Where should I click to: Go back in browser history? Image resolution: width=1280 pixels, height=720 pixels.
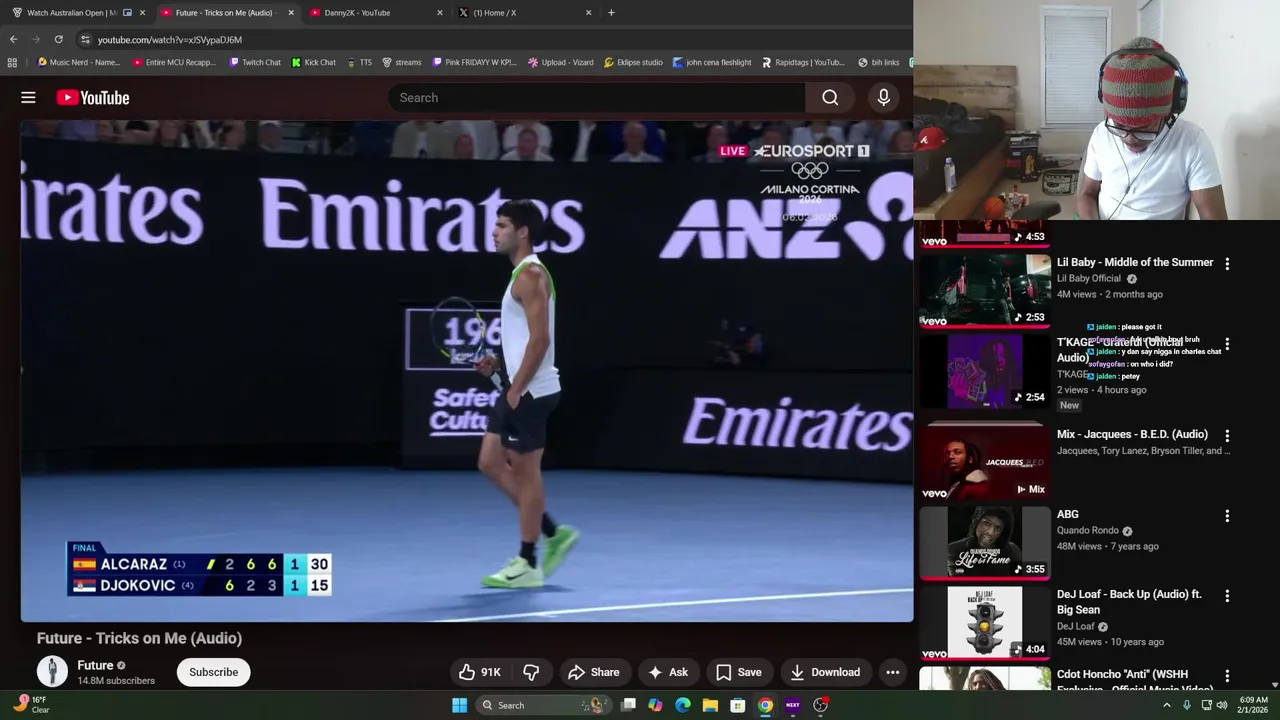point(13,39)
